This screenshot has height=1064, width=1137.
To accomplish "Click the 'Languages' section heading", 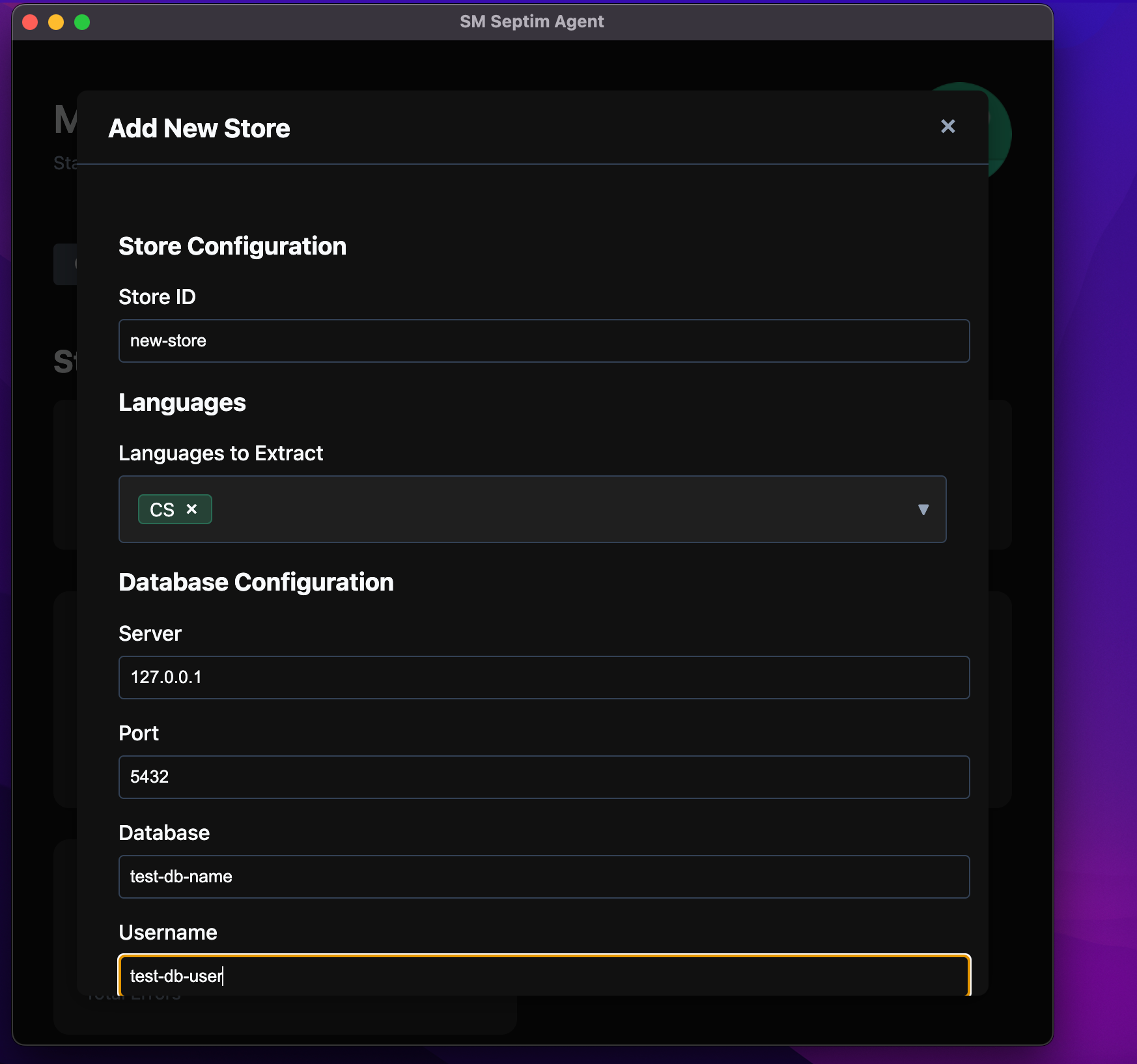I will [x=182, y=402].
